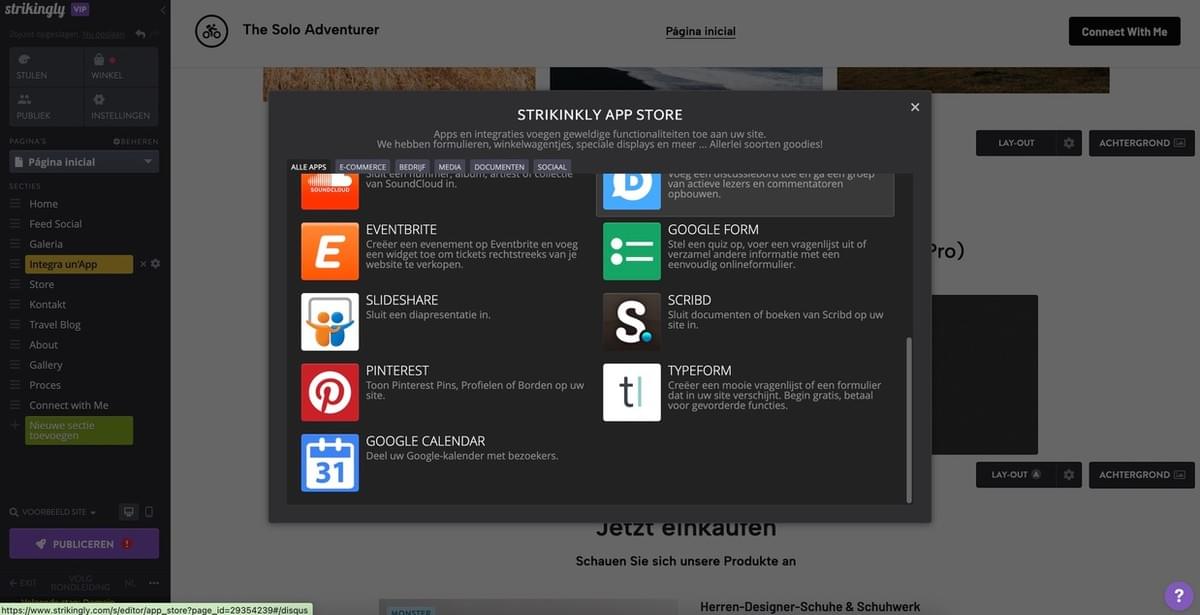Go to the Proces section
This screenshot has height=615, width=1200.
(x=45, y=385)
